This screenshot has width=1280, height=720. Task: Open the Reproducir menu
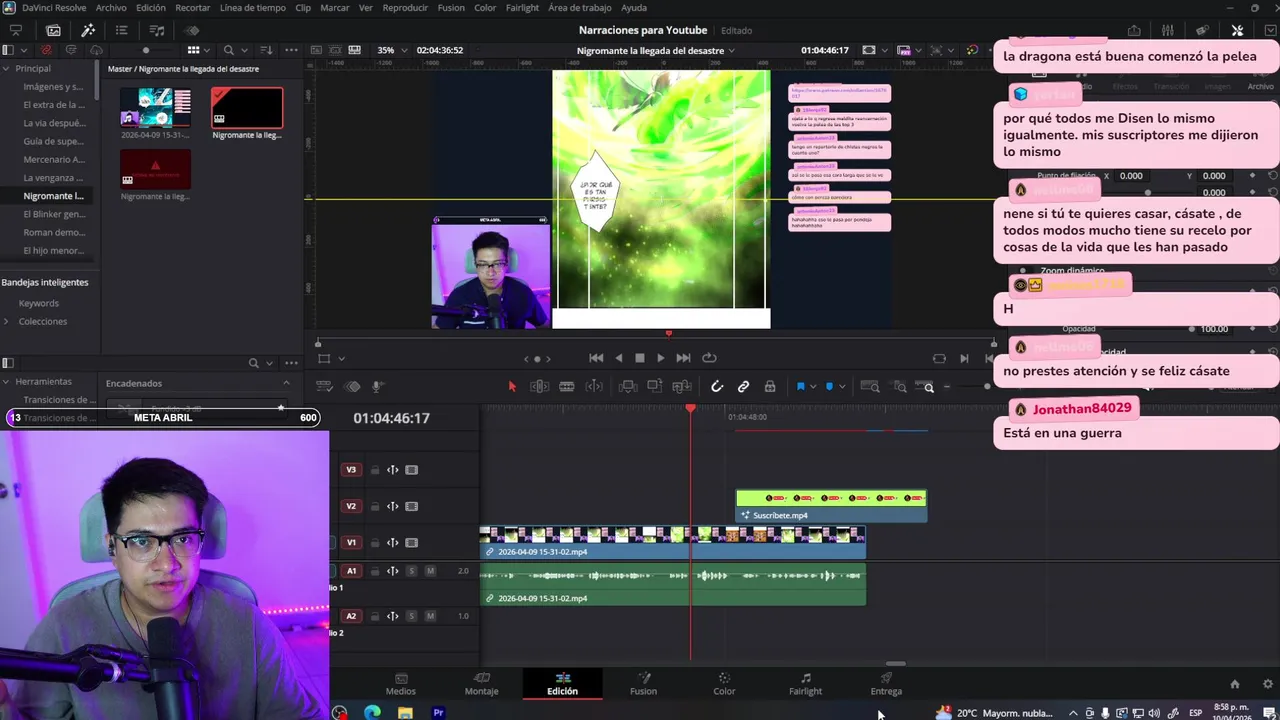pyautogui.click(x=405, y=7)
